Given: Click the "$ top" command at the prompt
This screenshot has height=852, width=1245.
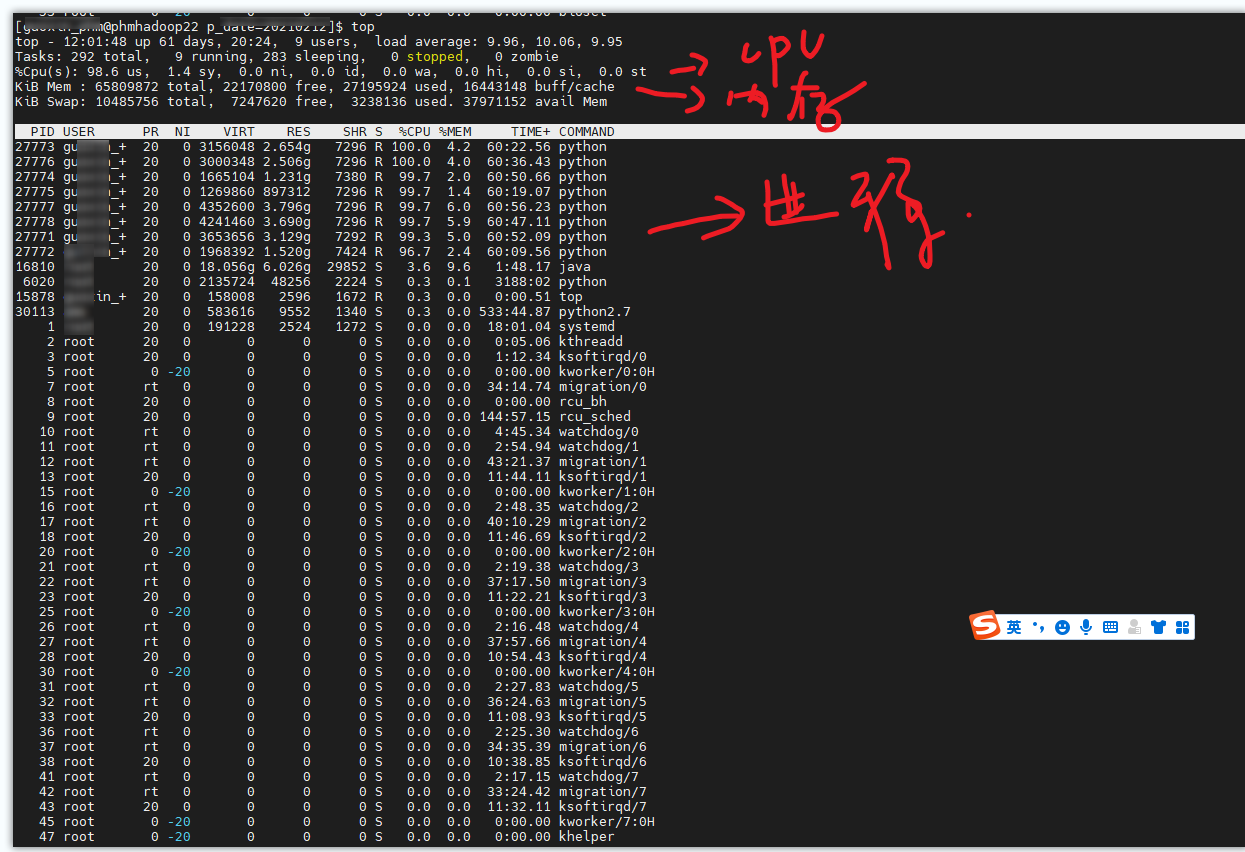Looking at the screenshot, I should [355, 27].
